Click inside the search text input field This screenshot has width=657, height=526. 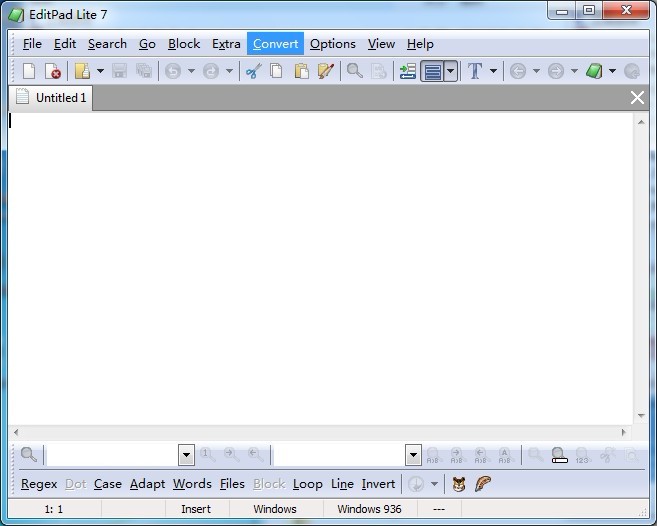point(112,455)
